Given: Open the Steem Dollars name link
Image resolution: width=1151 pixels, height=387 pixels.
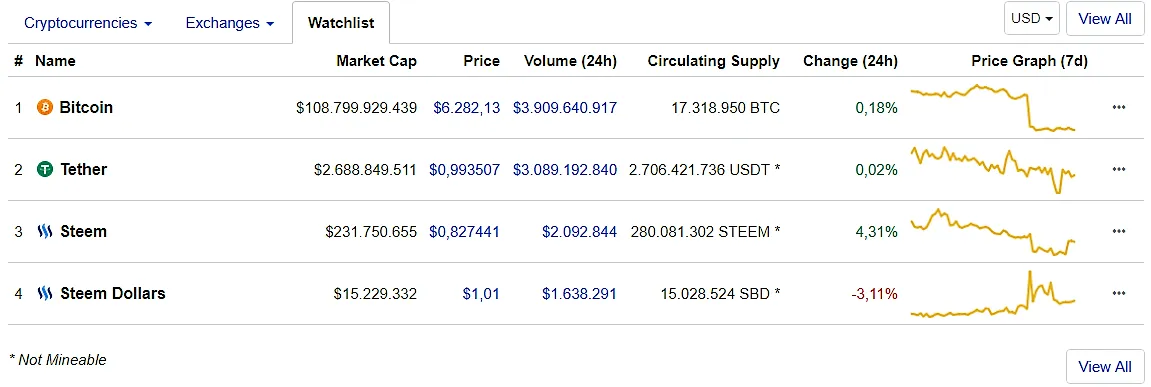Looking at the screenshot, I should pyautogui.click(x=112, y=294).
